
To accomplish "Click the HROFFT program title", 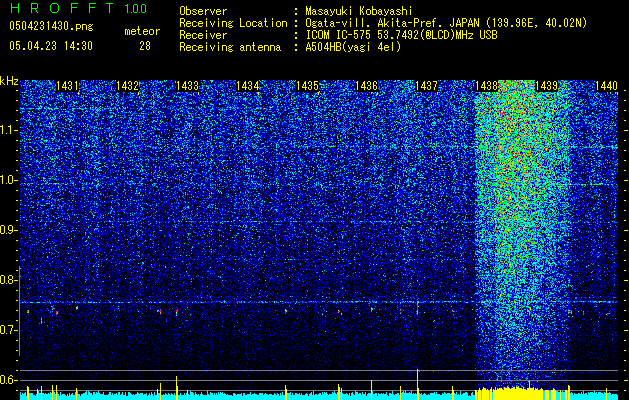I will click(x=61, y=8).
